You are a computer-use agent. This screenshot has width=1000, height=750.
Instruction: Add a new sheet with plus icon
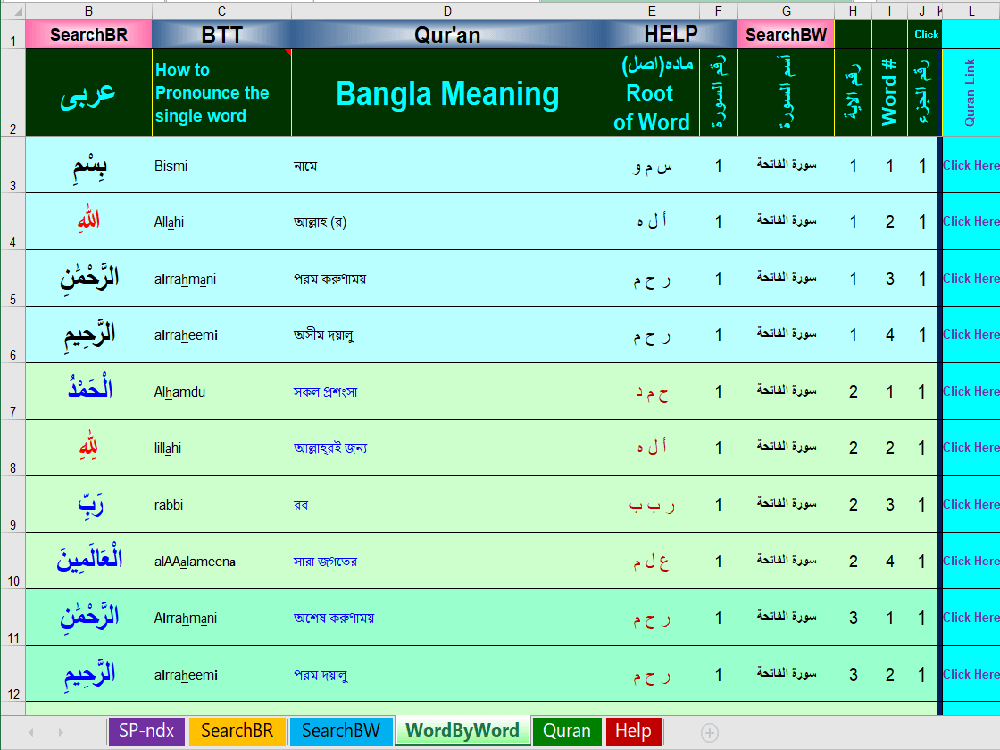[710, 733]
